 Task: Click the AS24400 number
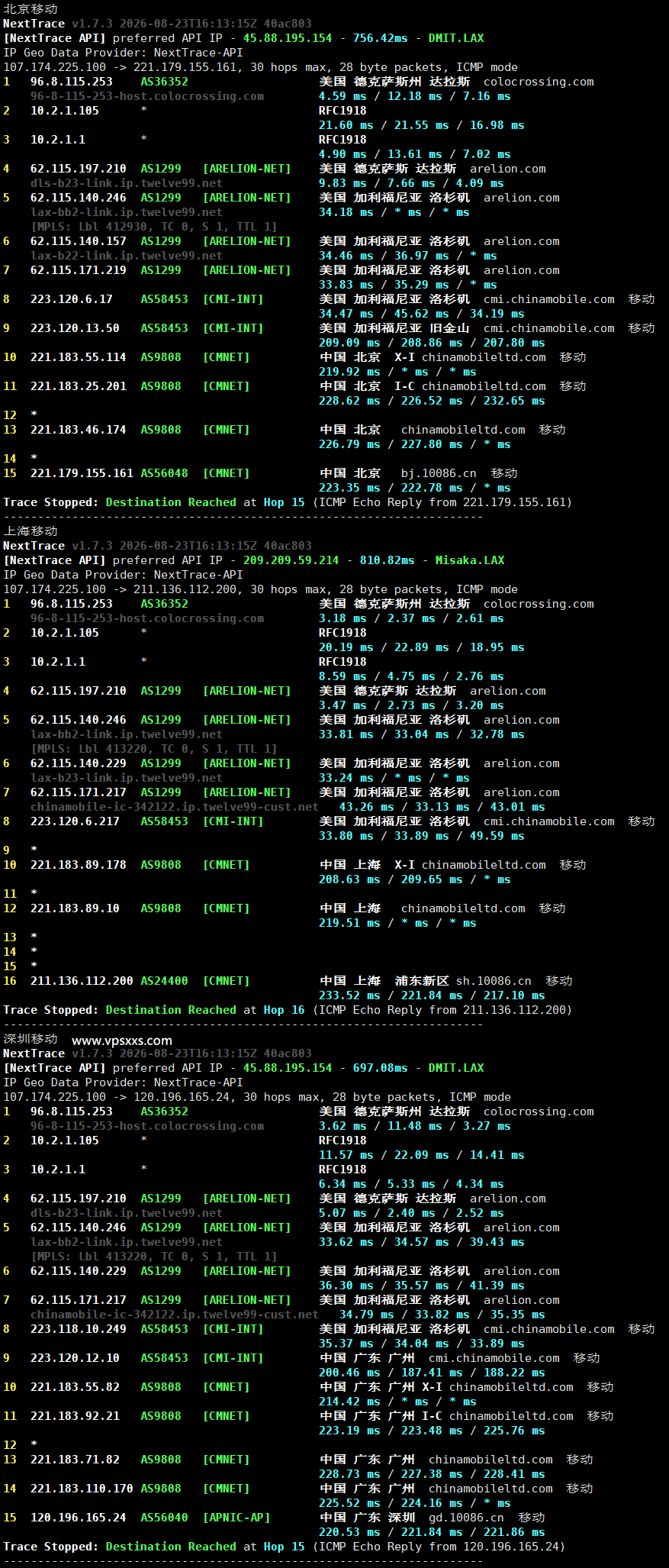click(x=164, y=981)
